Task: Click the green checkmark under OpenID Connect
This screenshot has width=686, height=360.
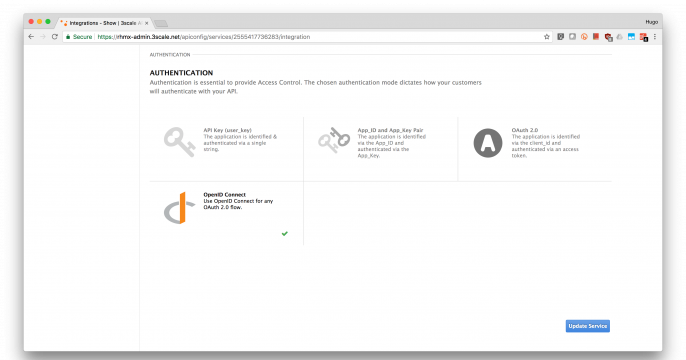Action: (x=285, y=234)
